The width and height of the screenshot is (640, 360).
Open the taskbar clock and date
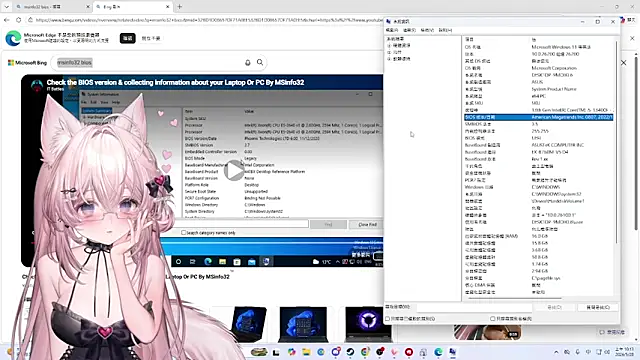625,352
